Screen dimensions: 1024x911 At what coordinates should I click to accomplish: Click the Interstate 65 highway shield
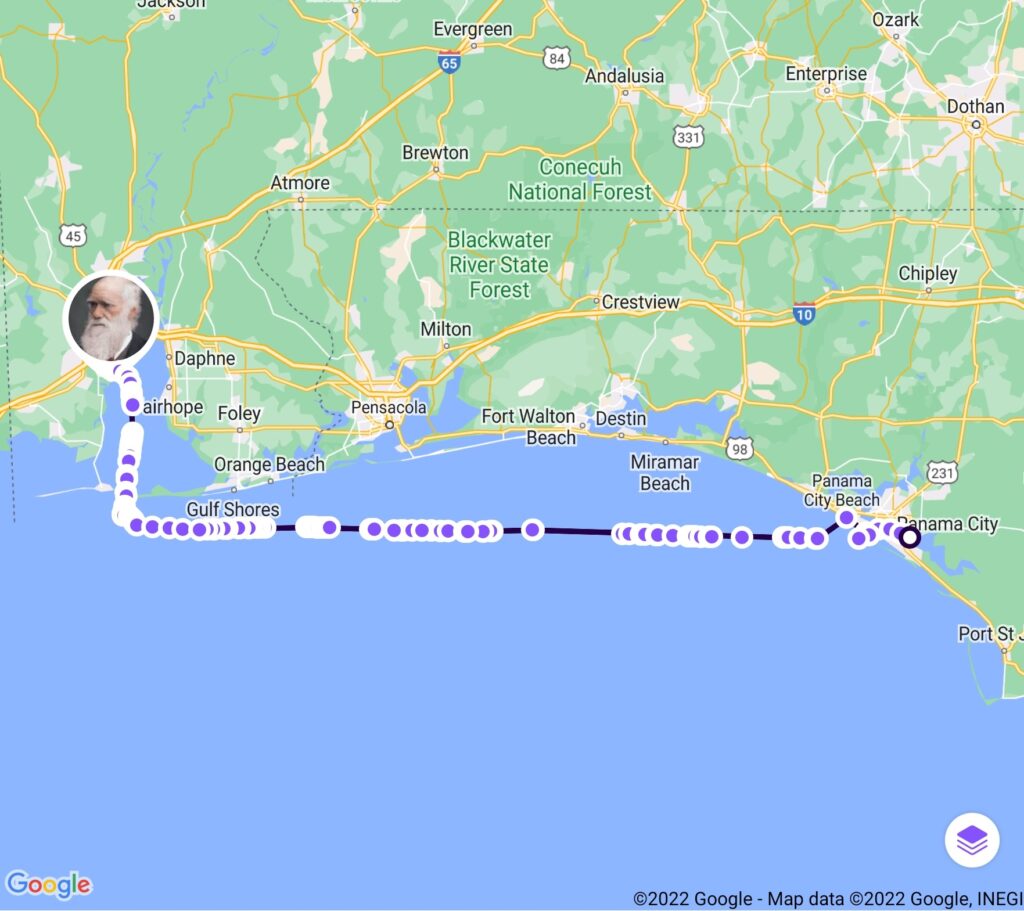(x=449, y=62)
